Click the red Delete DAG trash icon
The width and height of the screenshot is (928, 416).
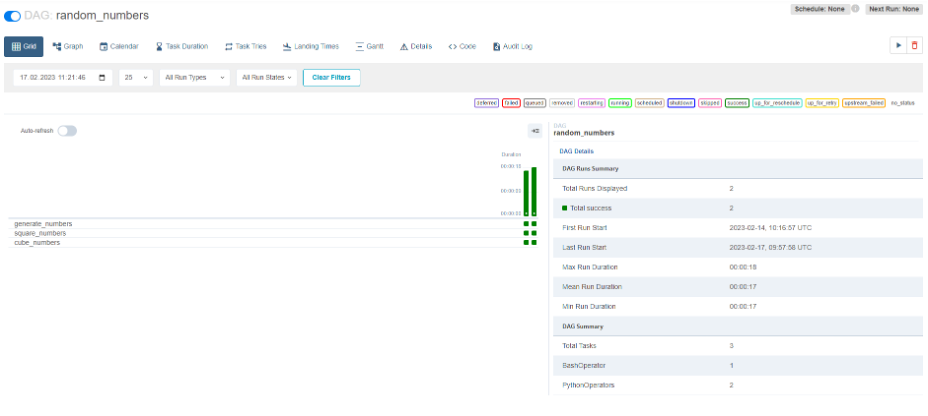click(913, 46)
